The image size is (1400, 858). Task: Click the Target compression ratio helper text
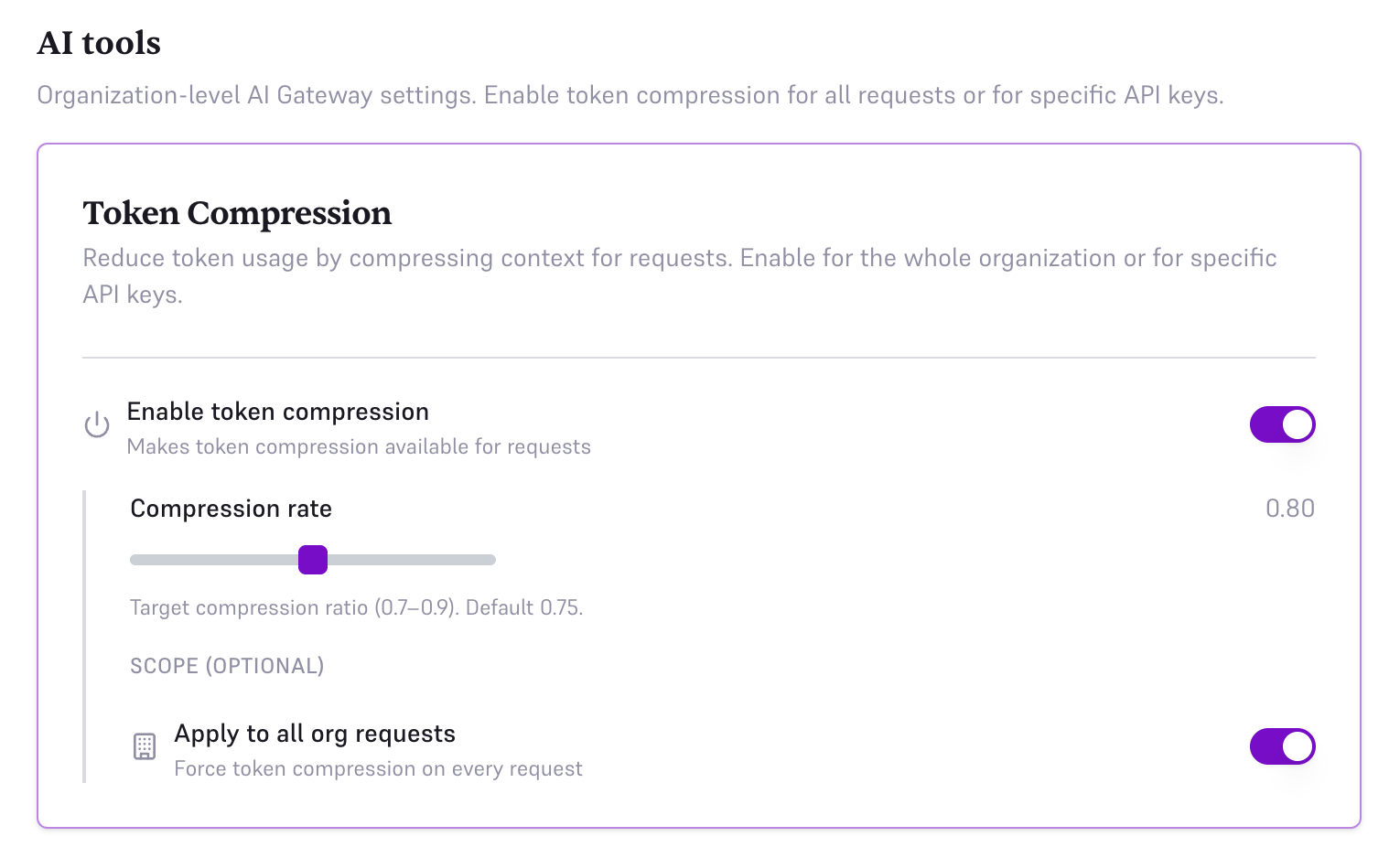coord(356,607)
